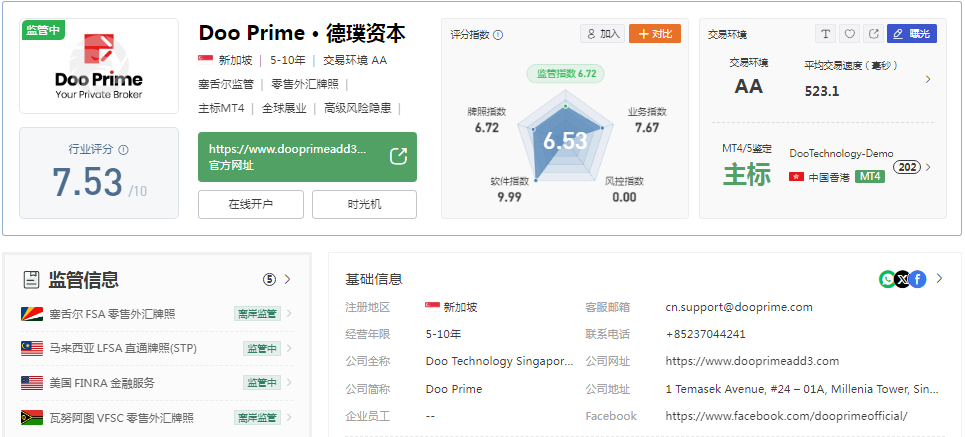
Task: Click 主标MT4 tag in header
Action: (221, 108)
